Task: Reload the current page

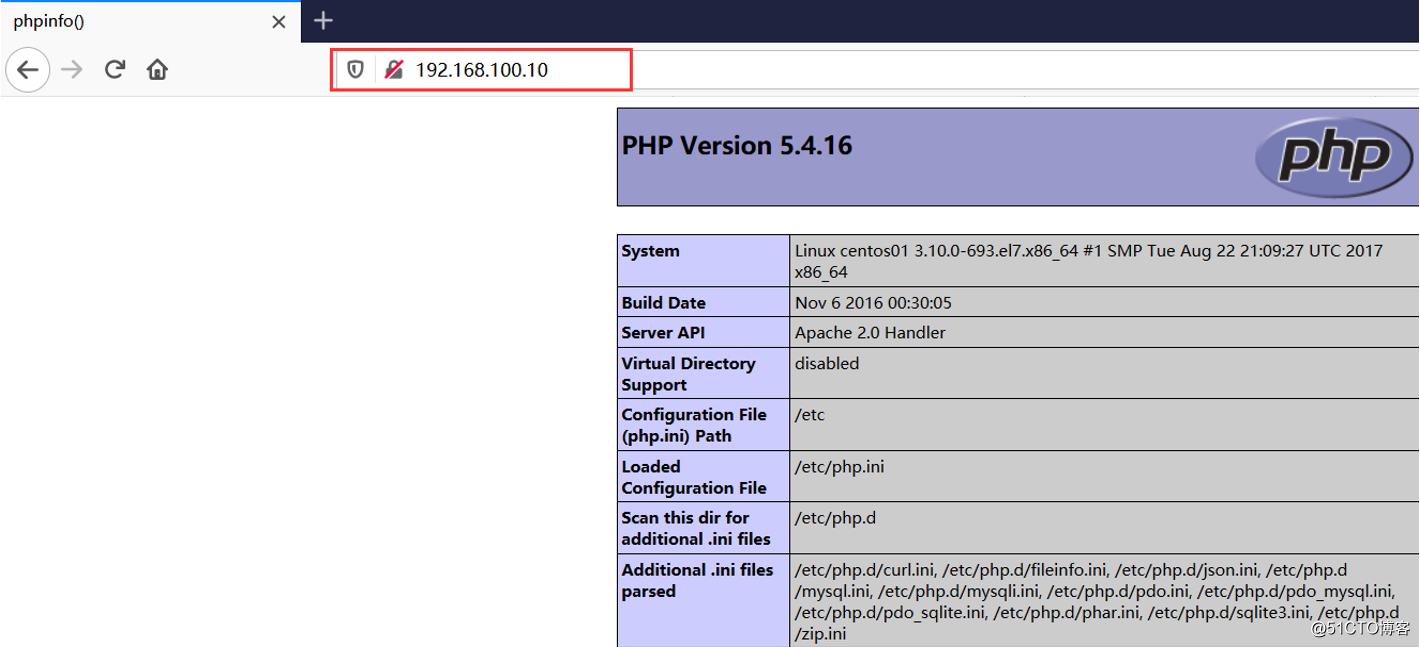Action: [x=115, y=70]
